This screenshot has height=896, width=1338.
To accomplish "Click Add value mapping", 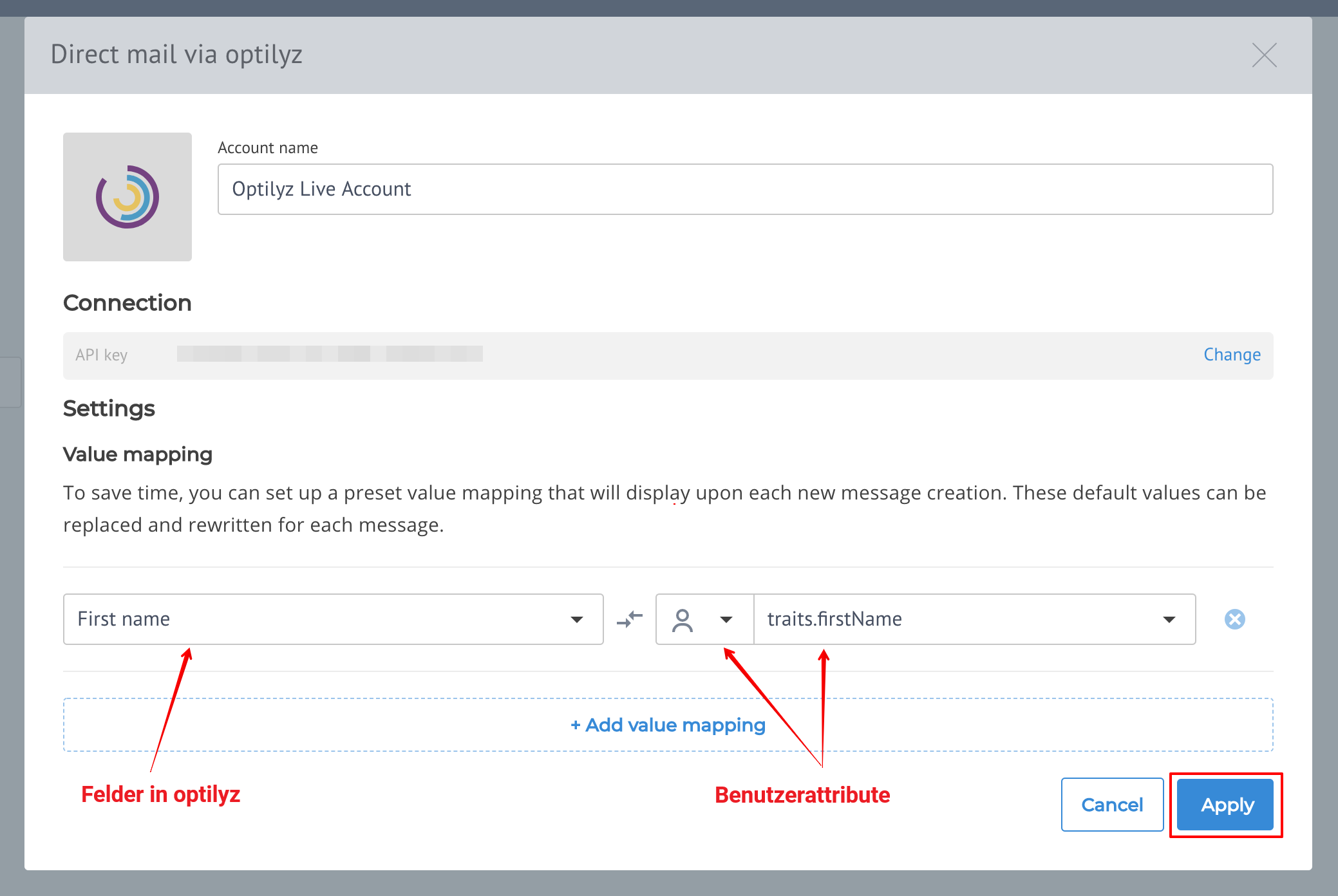I will click(668, 725).
